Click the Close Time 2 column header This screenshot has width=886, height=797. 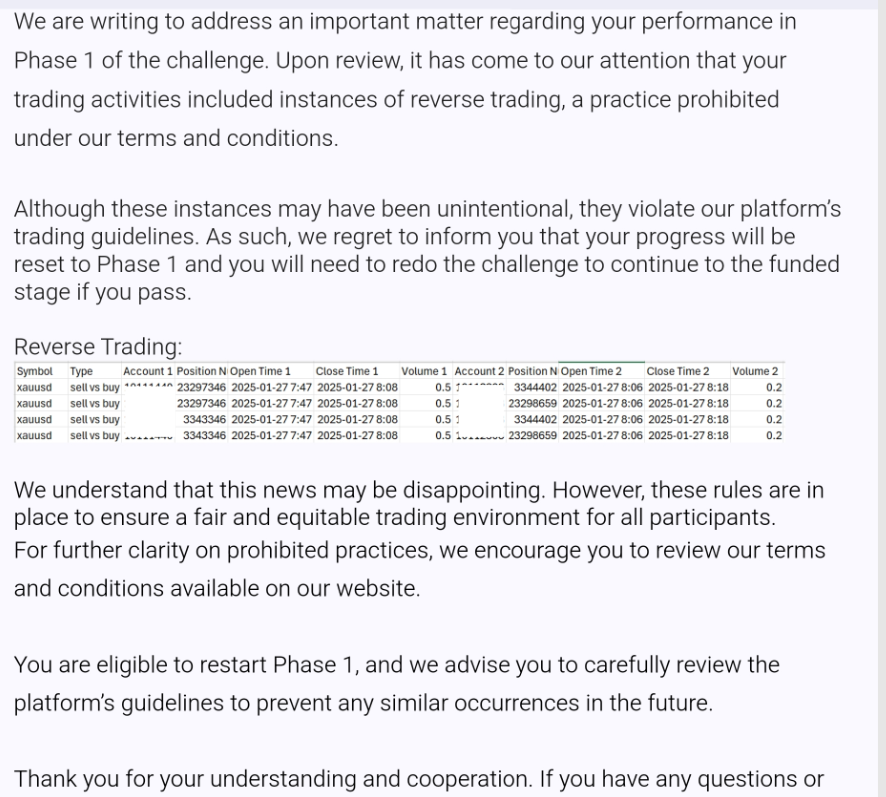(678, 371)
